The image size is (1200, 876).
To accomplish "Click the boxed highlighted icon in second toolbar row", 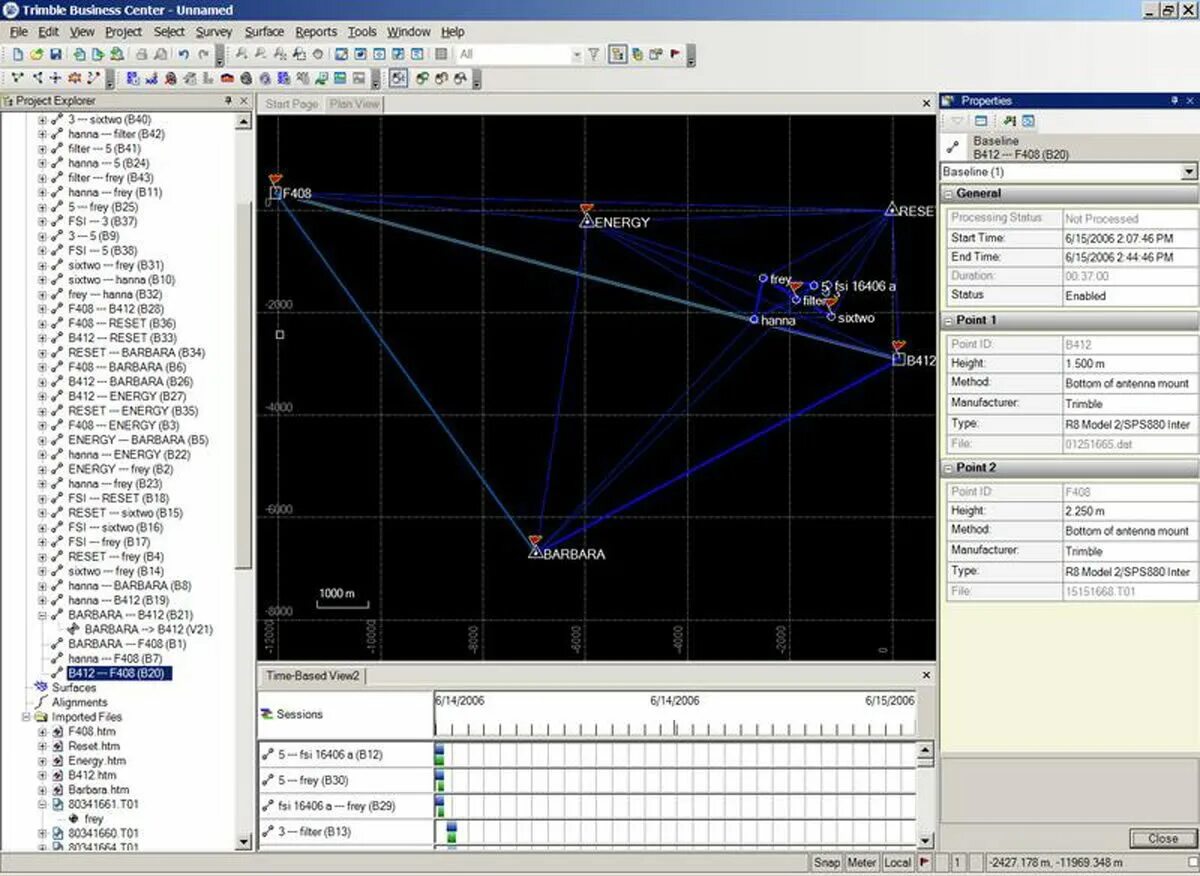I will point(398,77).
